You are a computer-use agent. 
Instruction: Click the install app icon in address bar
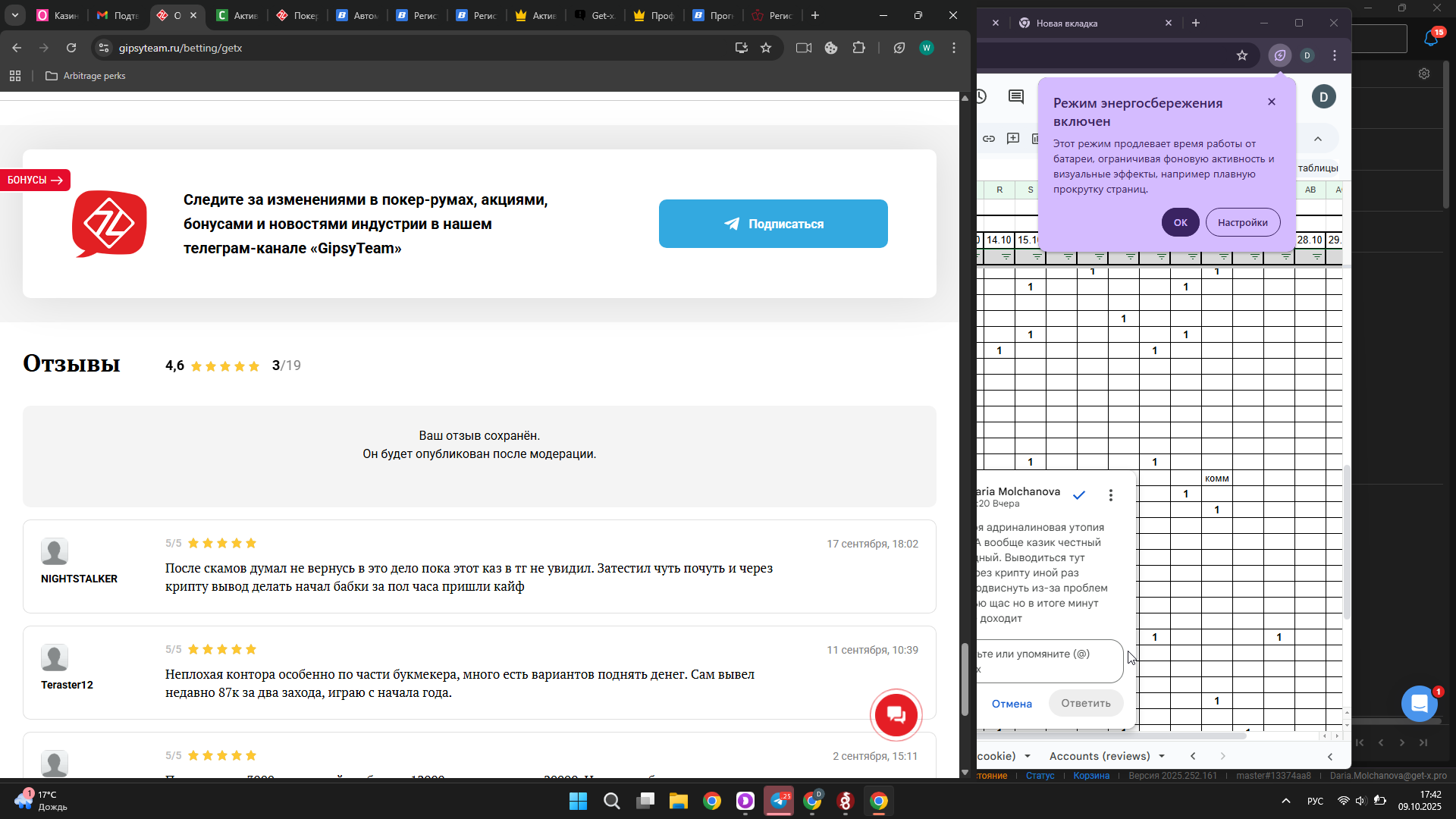[741, 48]
